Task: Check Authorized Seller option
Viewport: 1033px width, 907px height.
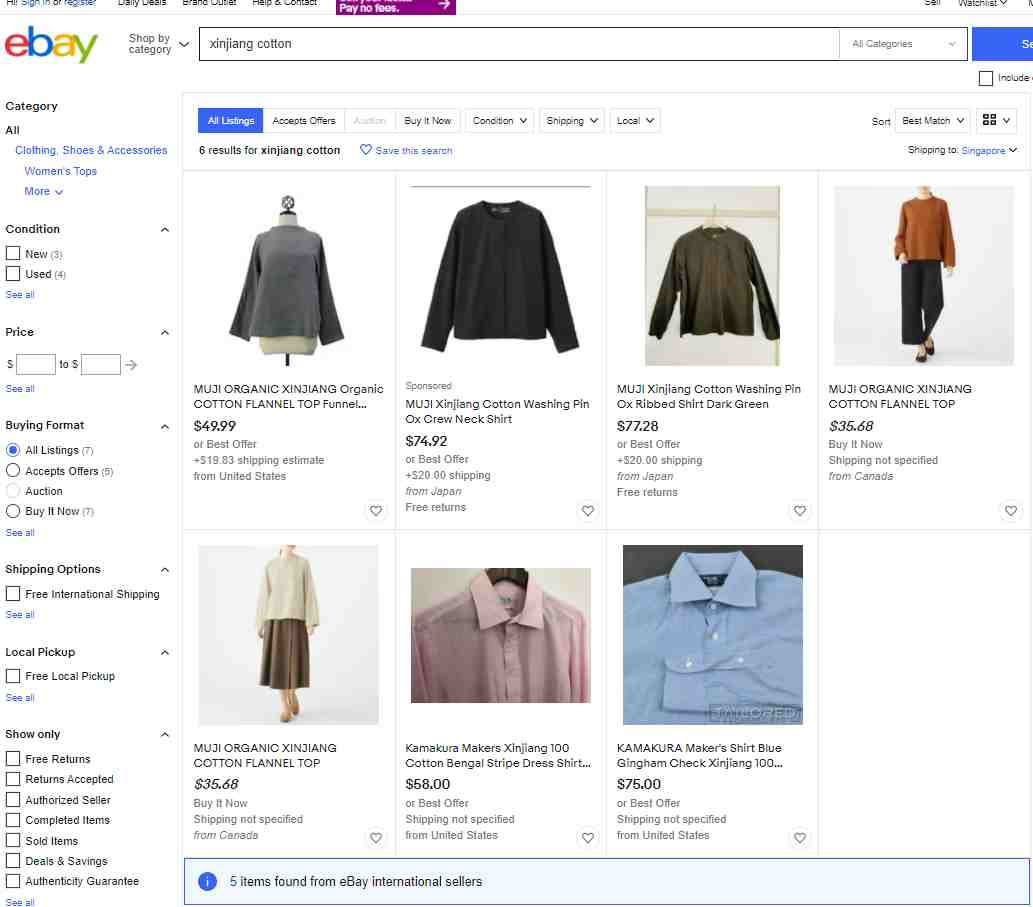Action: pyautogui.click(x=13, y=800)
